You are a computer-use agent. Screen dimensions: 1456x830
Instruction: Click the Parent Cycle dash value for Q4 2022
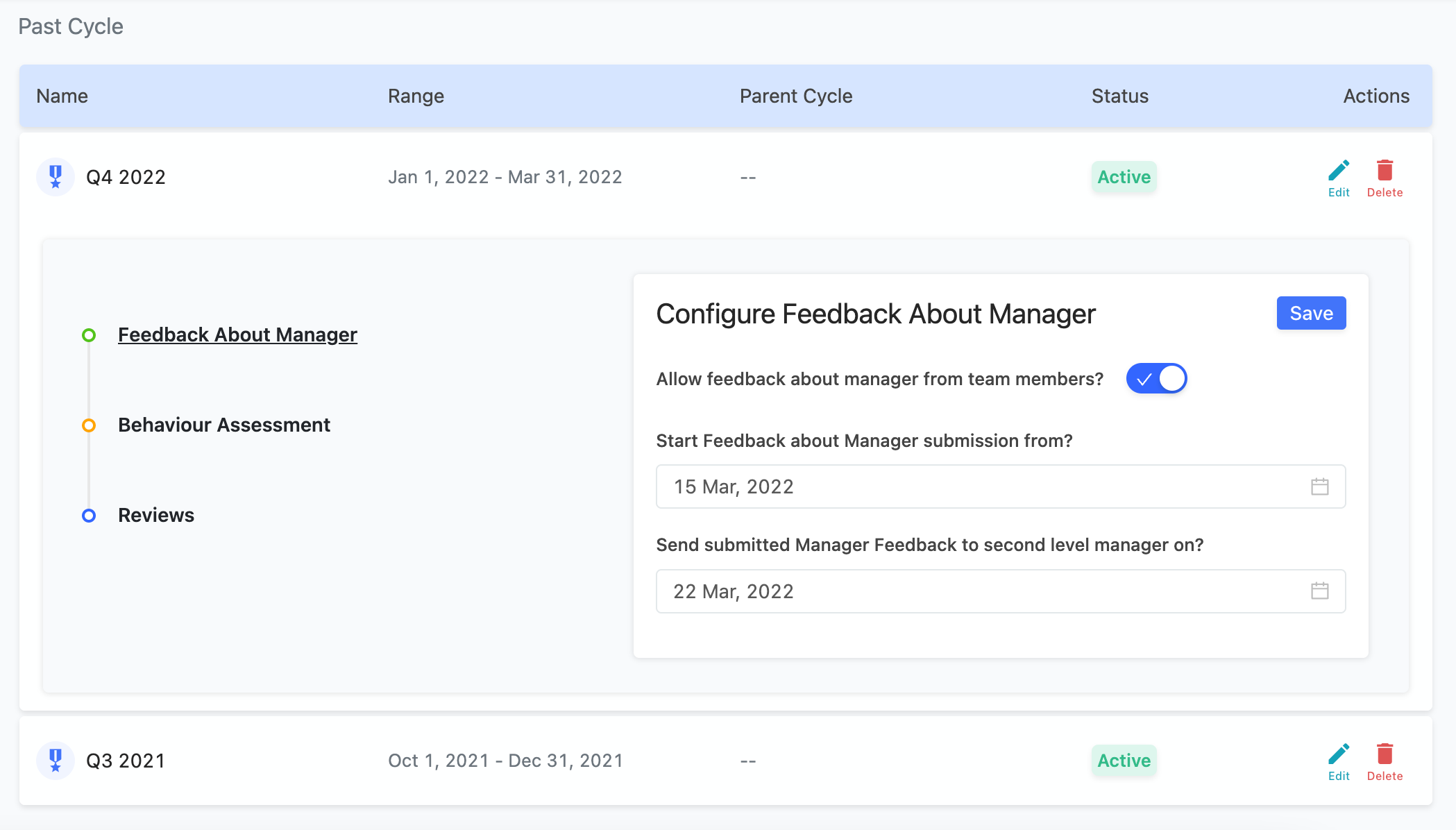pos(747,178)
